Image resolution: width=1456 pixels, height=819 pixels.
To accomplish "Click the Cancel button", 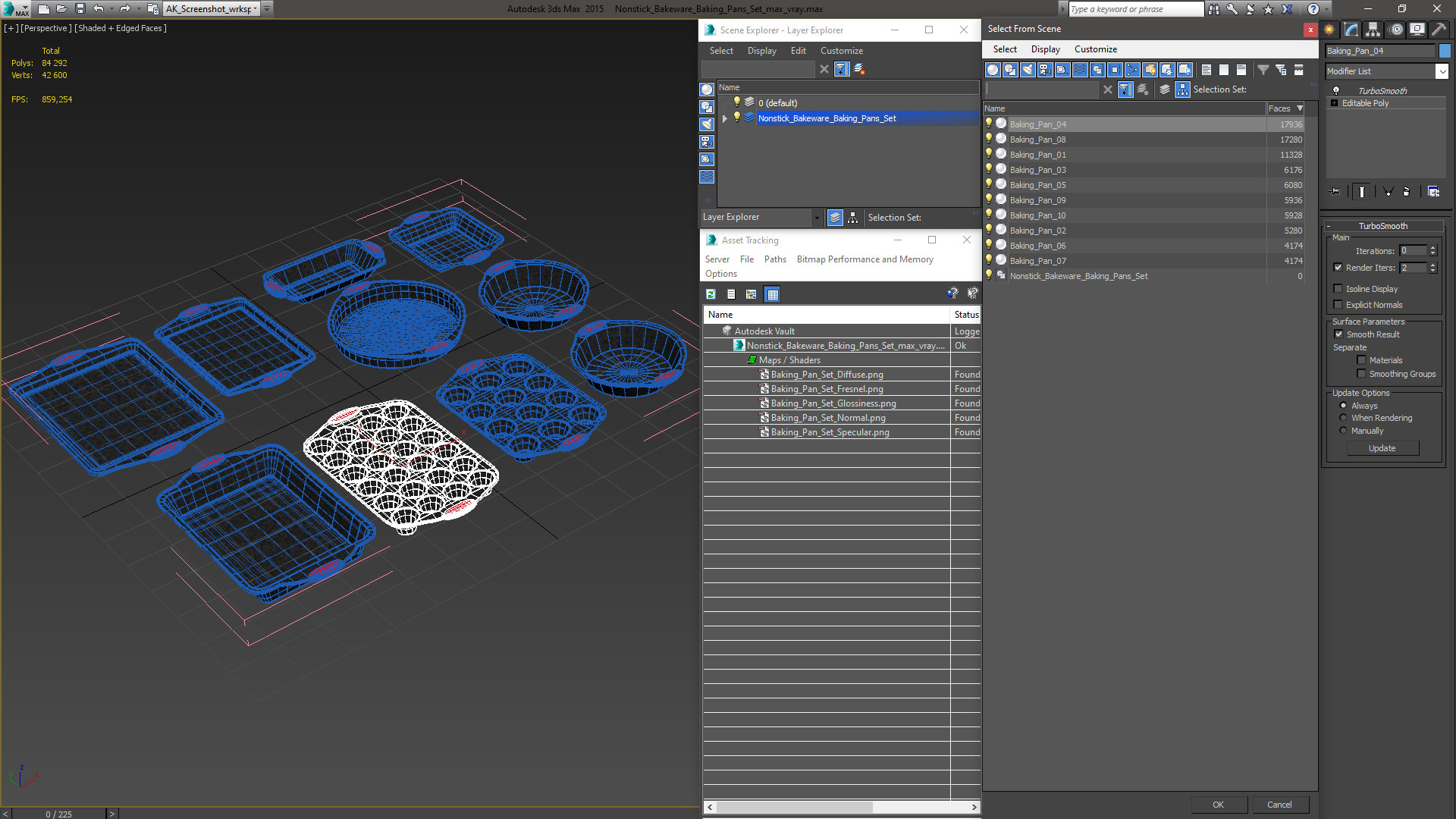I will pyautogui.click(x=1279, y=805).
